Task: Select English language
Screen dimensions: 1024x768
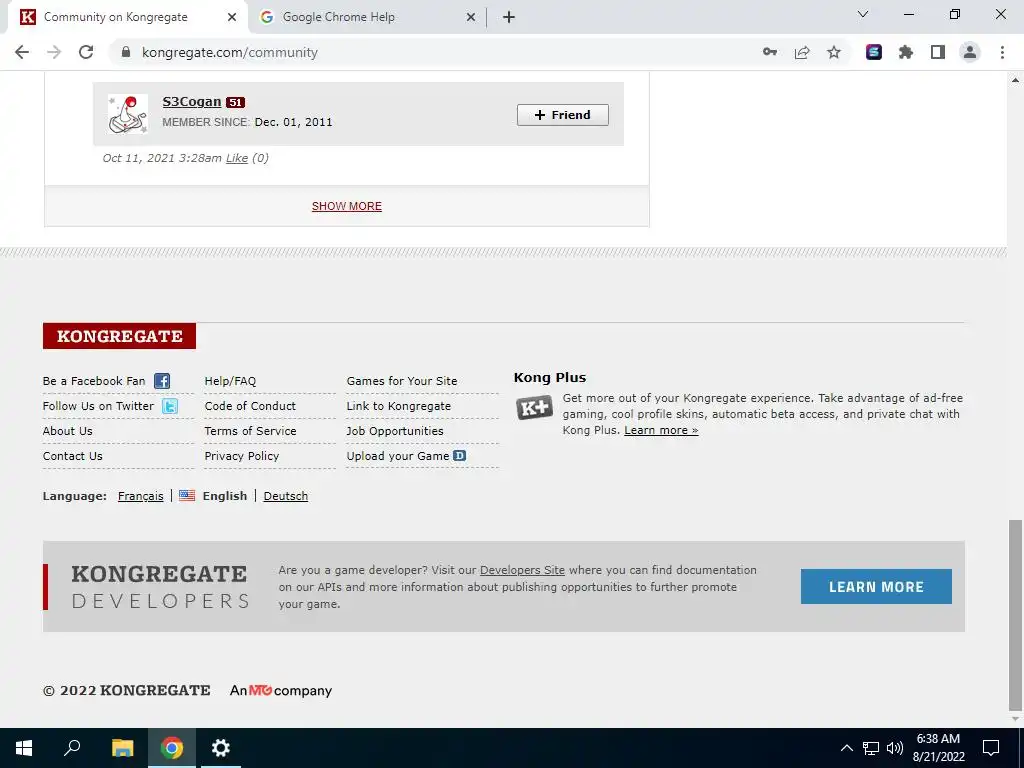Action: tap(225, 496)
